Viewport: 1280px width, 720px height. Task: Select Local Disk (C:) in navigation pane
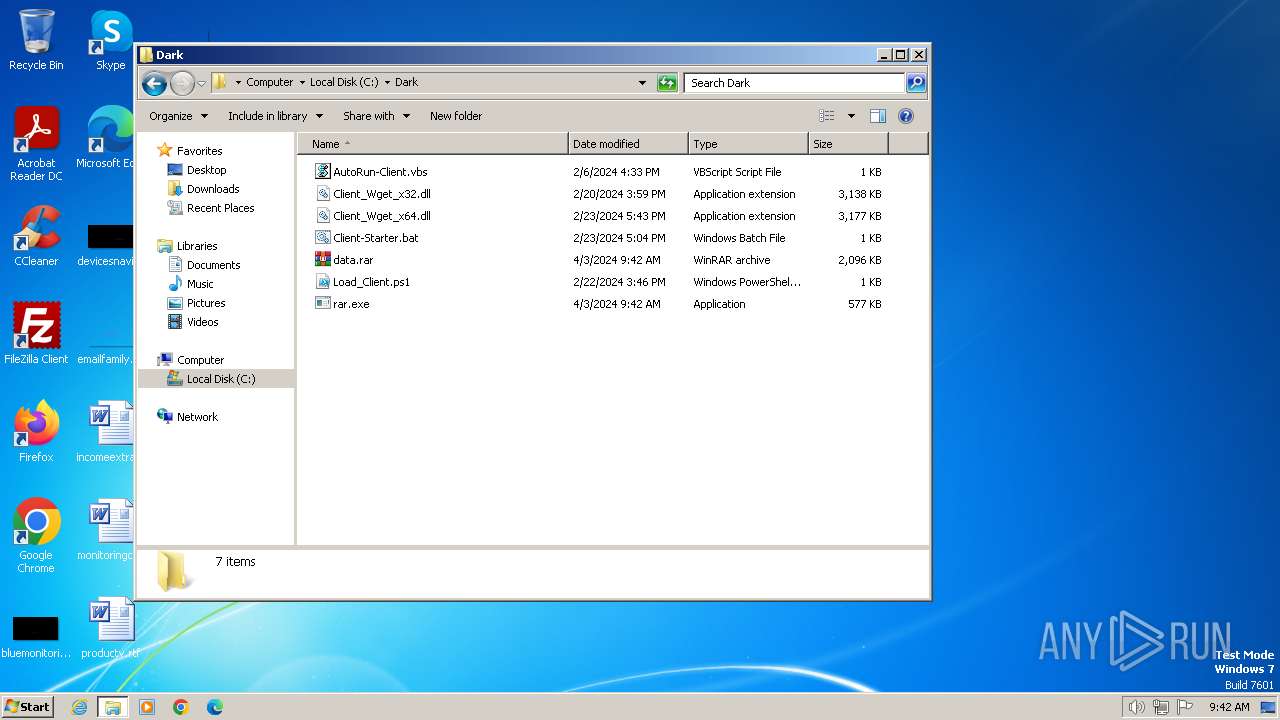pos(221,379)
